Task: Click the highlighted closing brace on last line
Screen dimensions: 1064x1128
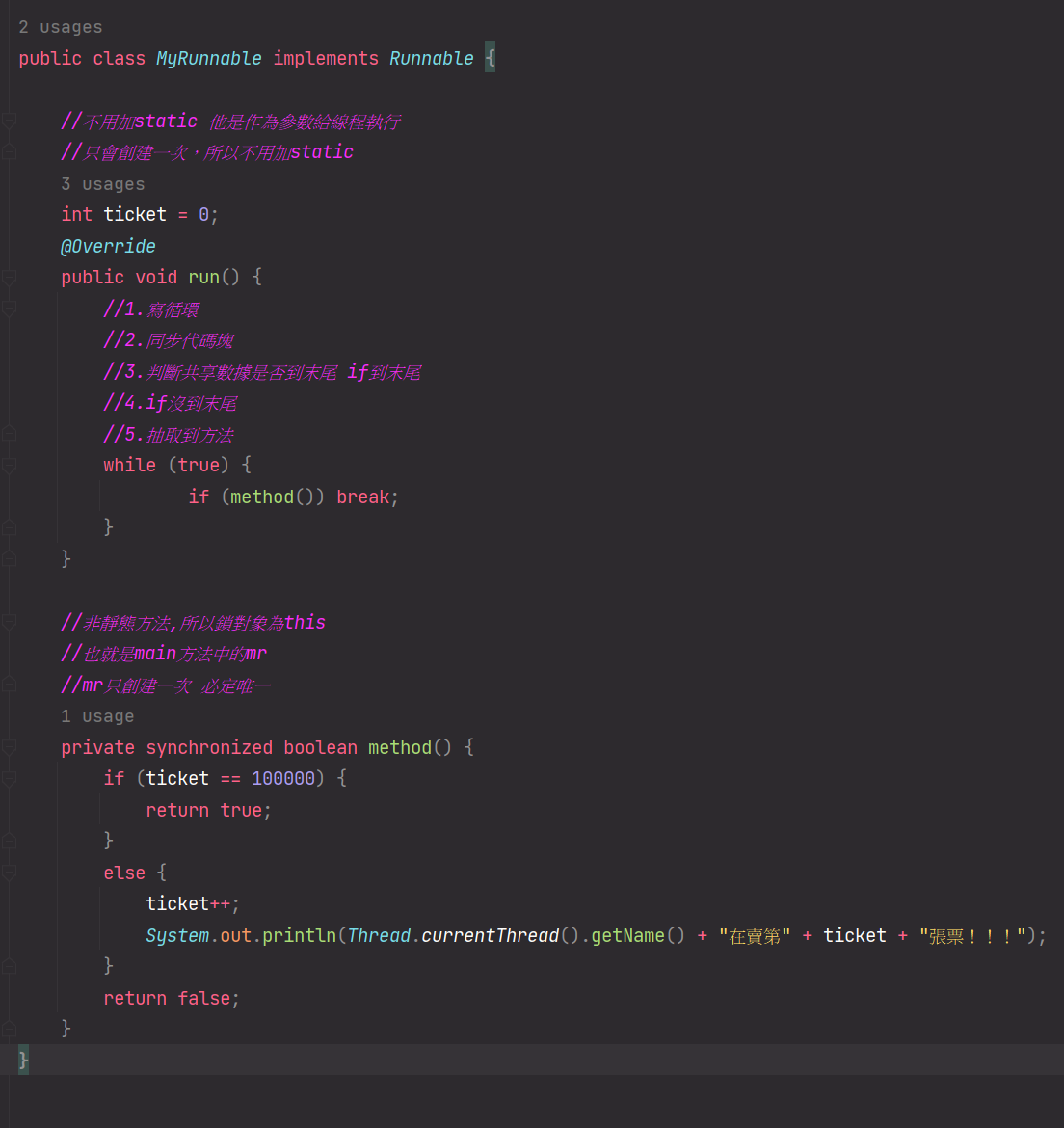Action: click(24, 1060)
